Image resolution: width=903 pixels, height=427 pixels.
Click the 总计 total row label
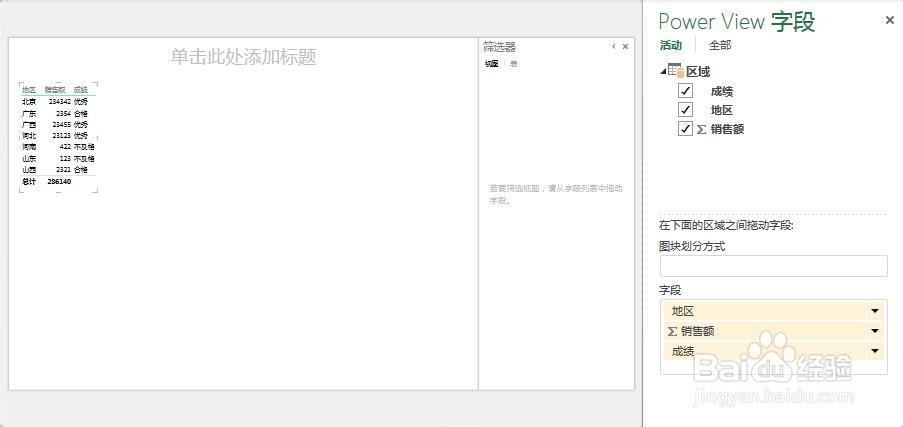[29, 182]
